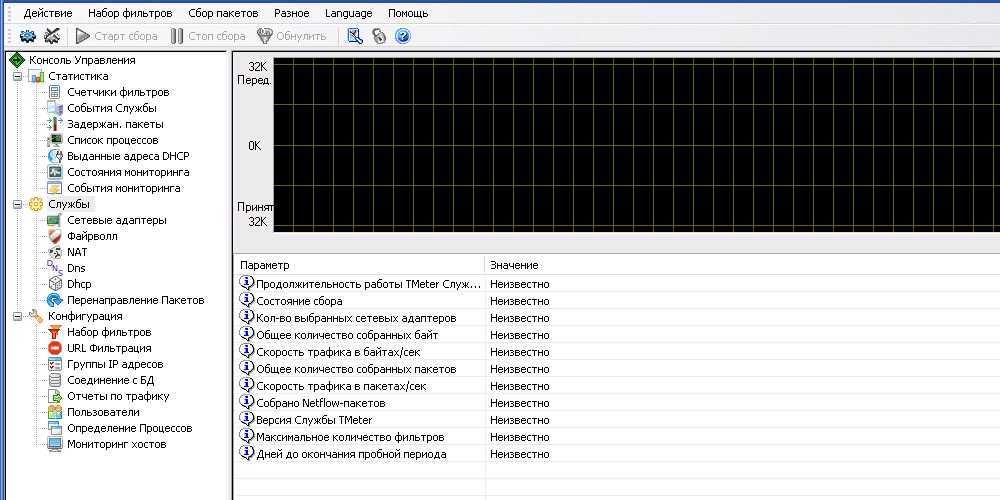Click the crossed-out gear disconnect icon

coord(53,36)
